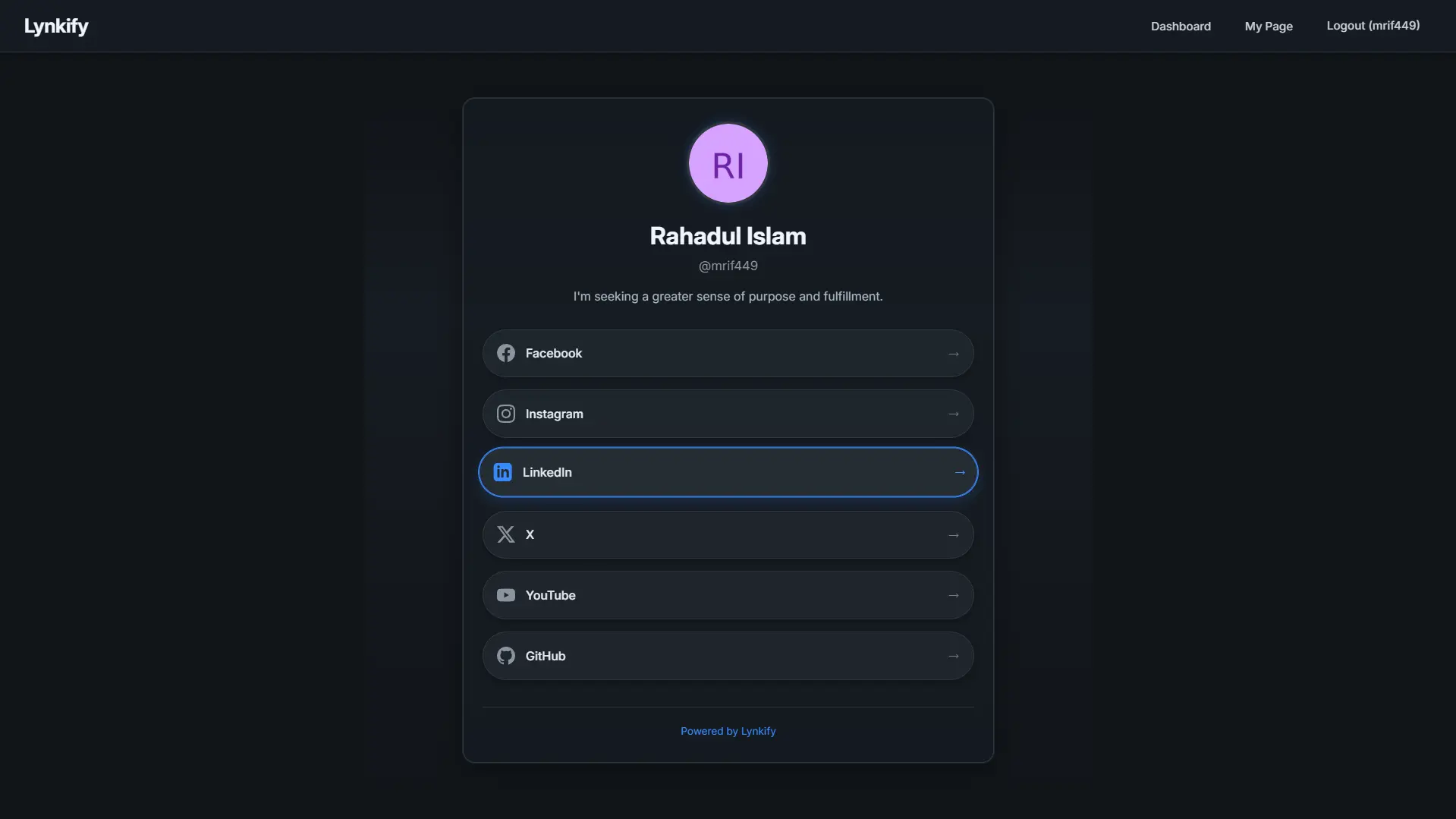Click the blue LinkedIn icon
Screen dimensions: 1456x819
tap(502, 472)
